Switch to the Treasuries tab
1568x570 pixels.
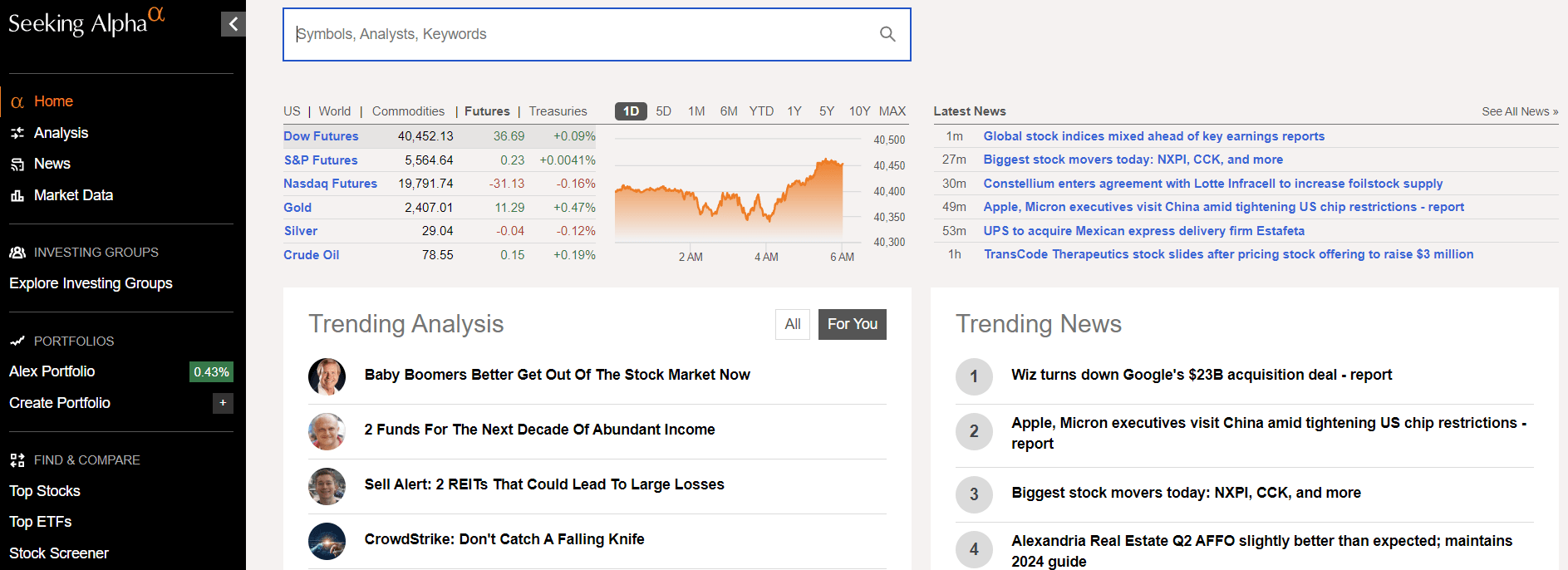pyautogui.click(x=558, y=111)
